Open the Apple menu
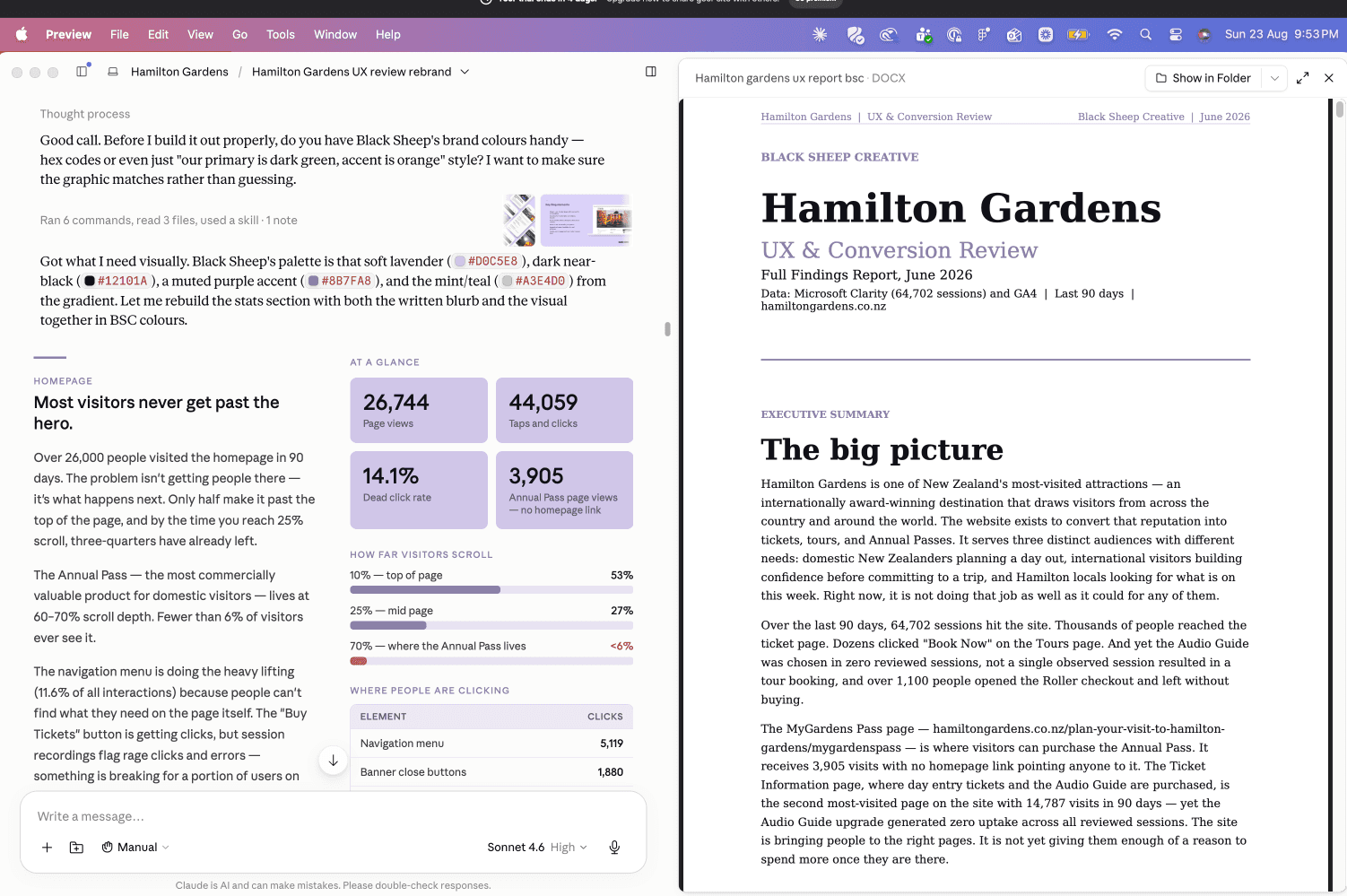The image size is (1347, 896). point(22,34)
